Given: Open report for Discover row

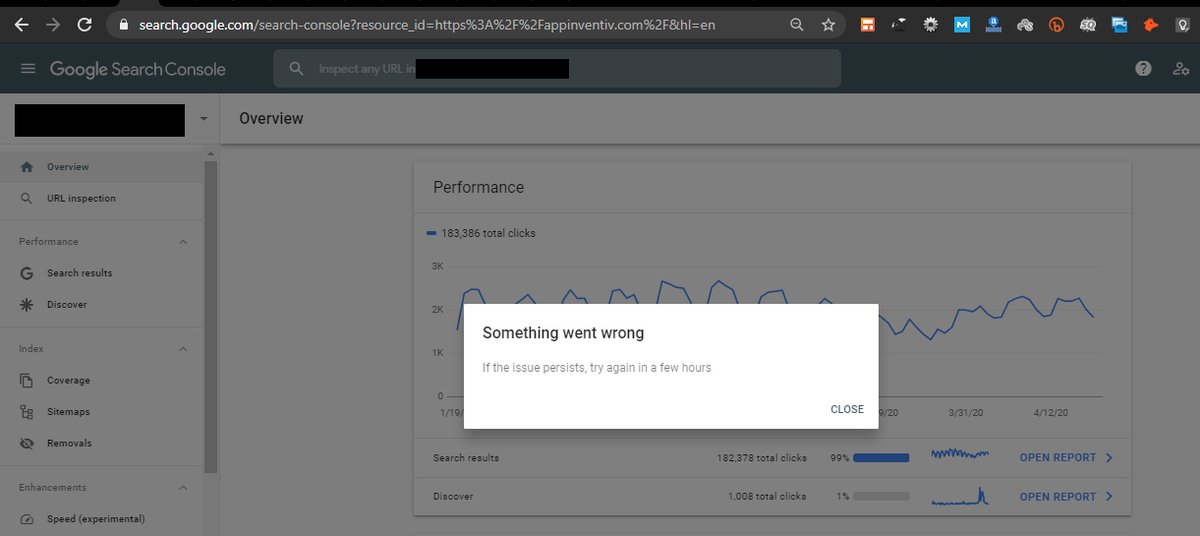Looking at the screenshot, I should (1066, 496).
